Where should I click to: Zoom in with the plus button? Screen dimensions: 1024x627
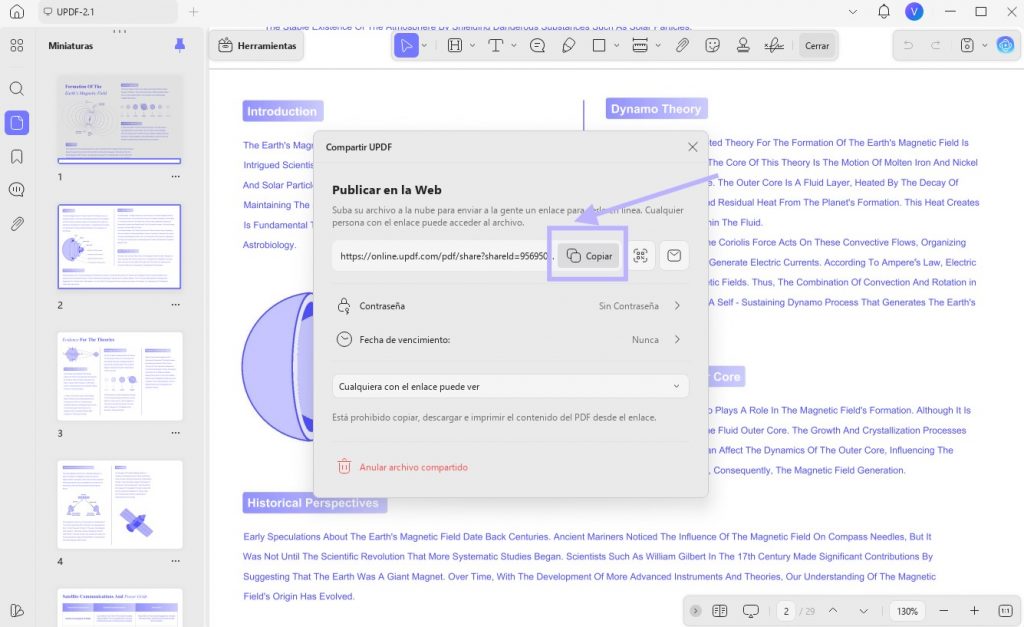[x=974, y=611]
